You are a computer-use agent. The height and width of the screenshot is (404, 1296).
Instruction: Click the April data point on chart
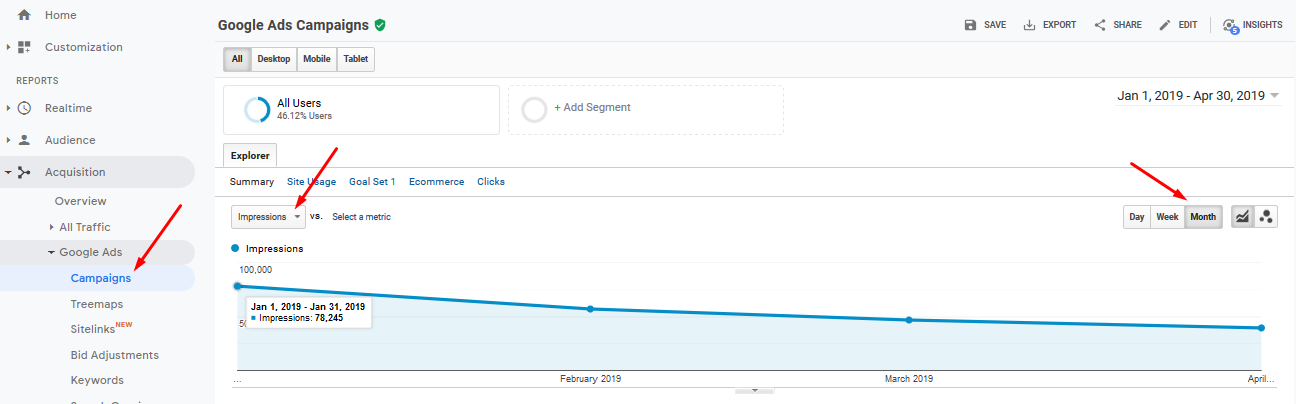point(1262,328)
